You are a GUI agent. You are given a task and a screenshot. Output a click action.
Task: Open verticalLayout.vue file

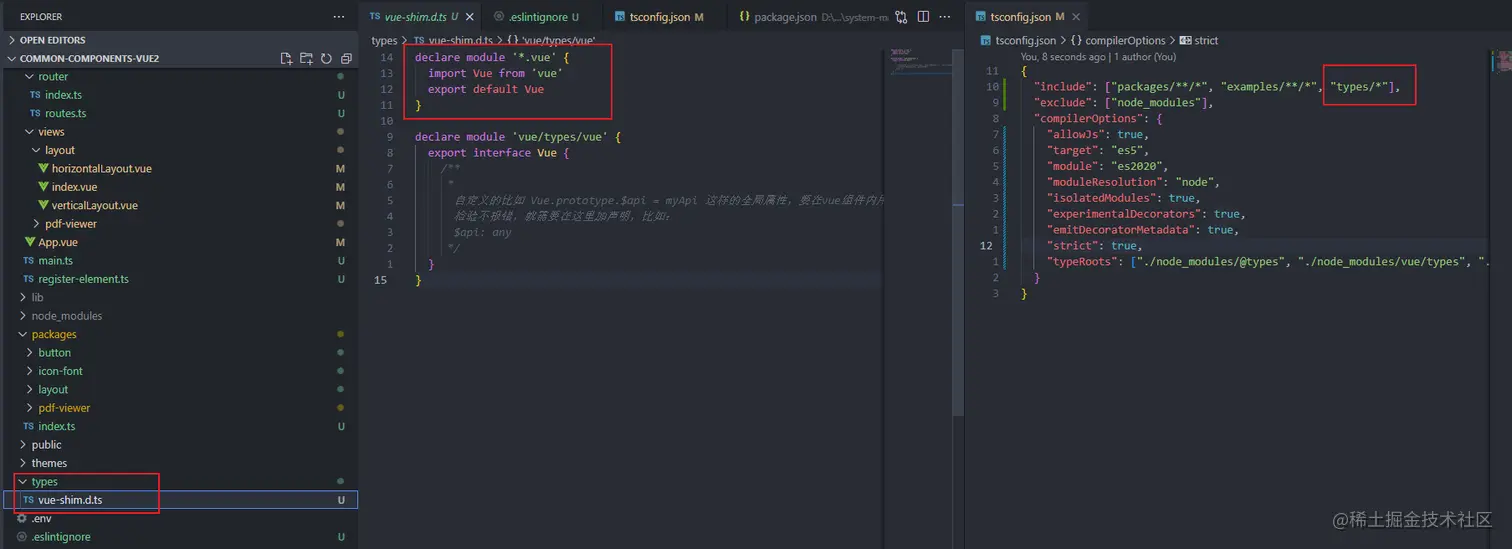[95, 205]
